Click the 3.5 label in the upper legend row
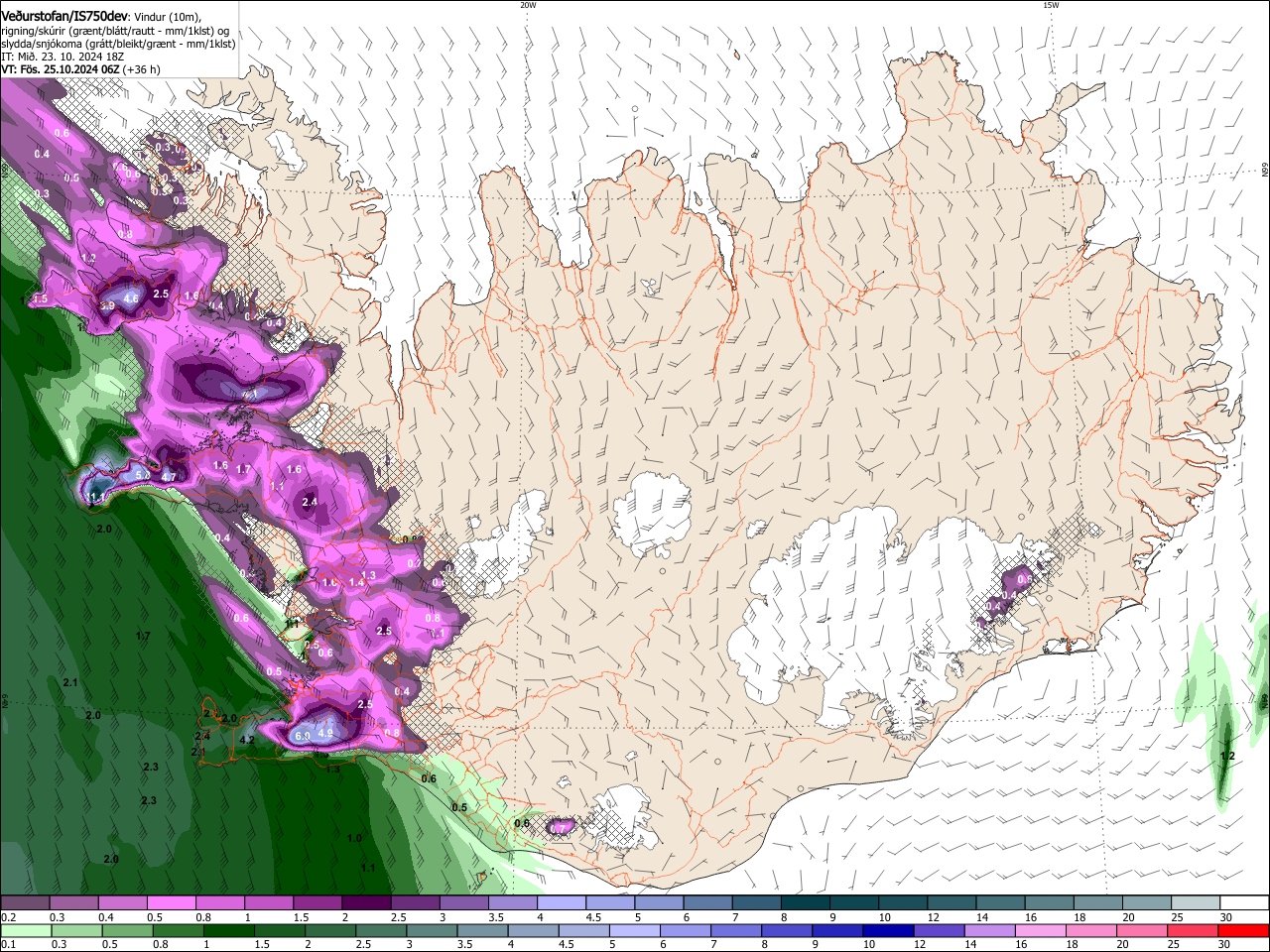 (494, 917)
